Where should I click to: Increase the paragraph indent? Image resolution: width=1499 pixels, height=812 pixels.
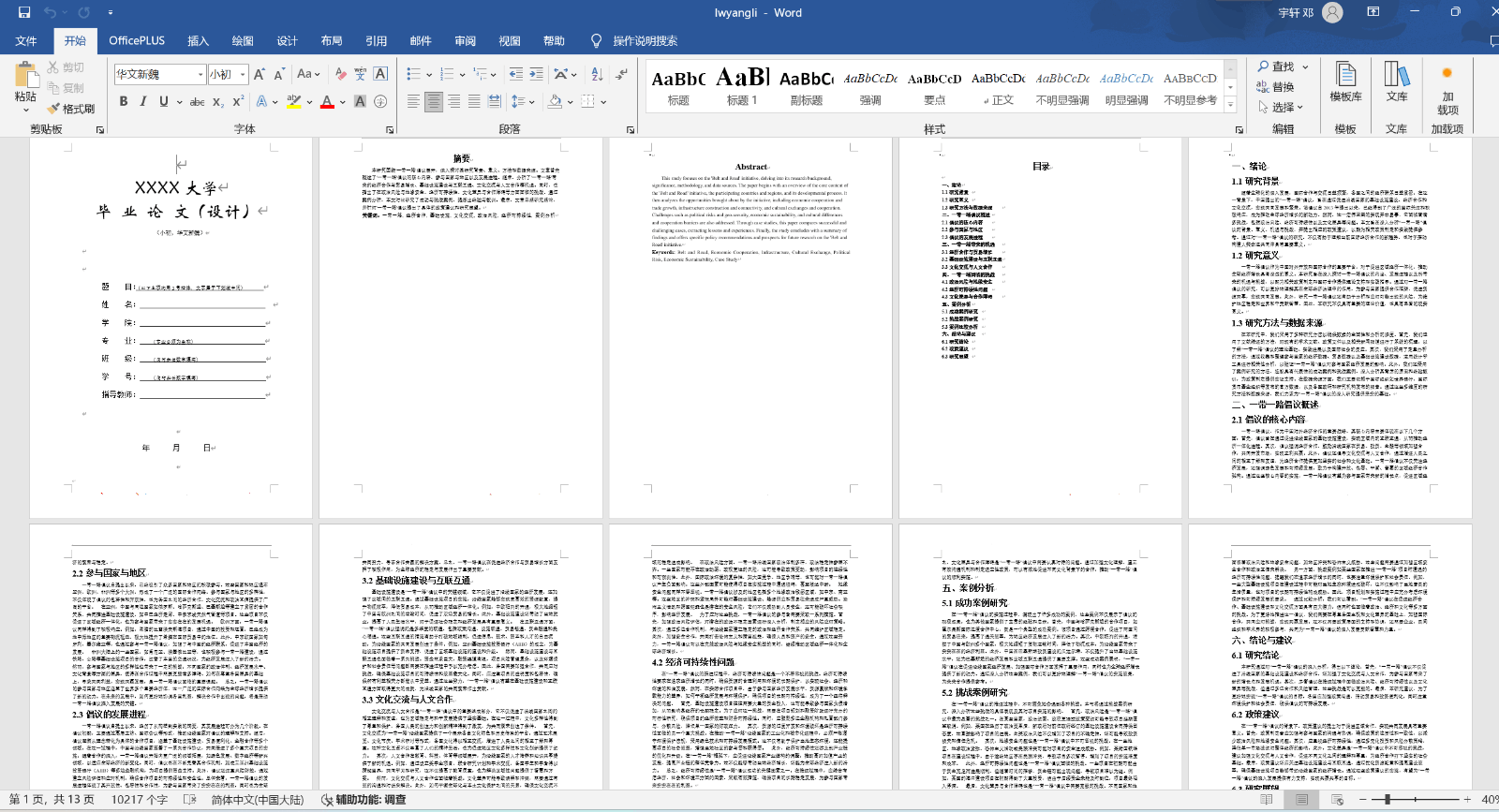pos(537,74)
